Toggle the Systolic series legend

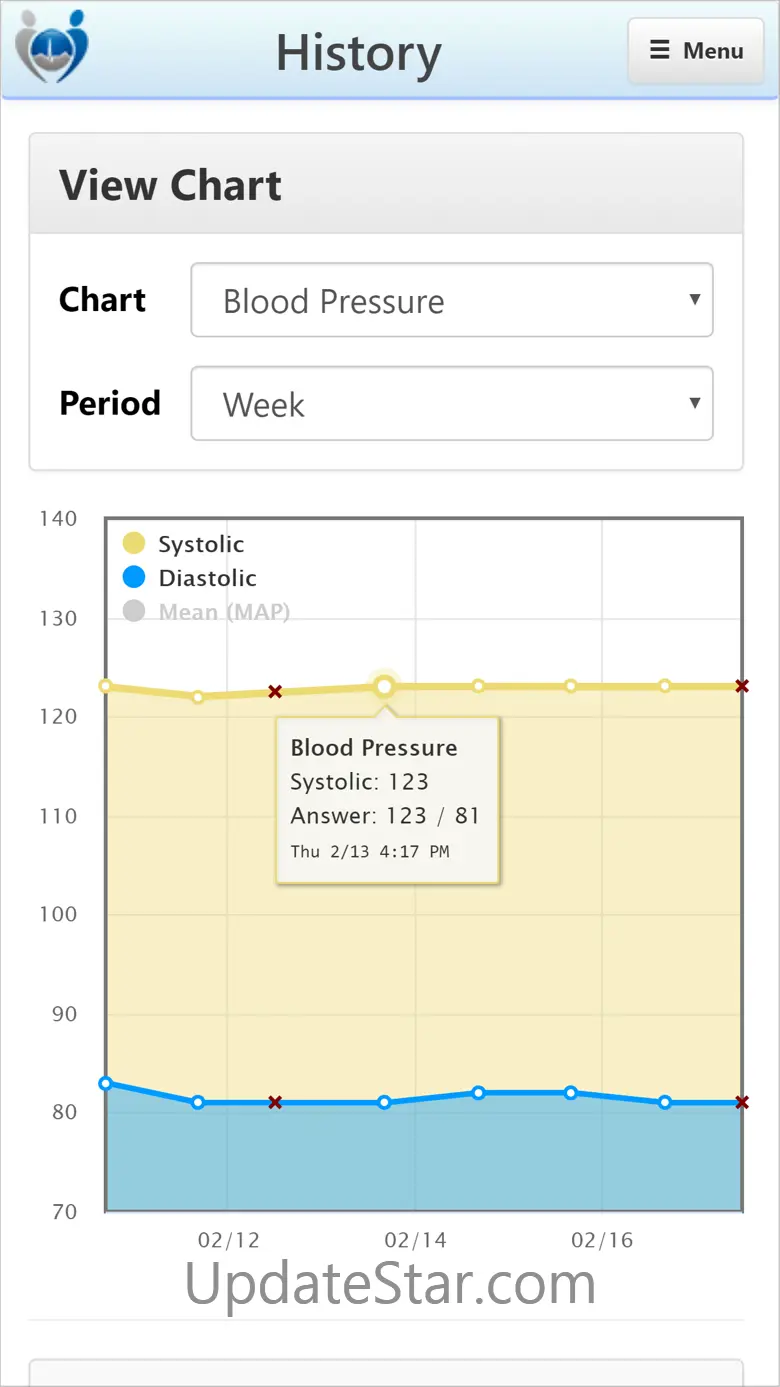(x=201, y=544)
